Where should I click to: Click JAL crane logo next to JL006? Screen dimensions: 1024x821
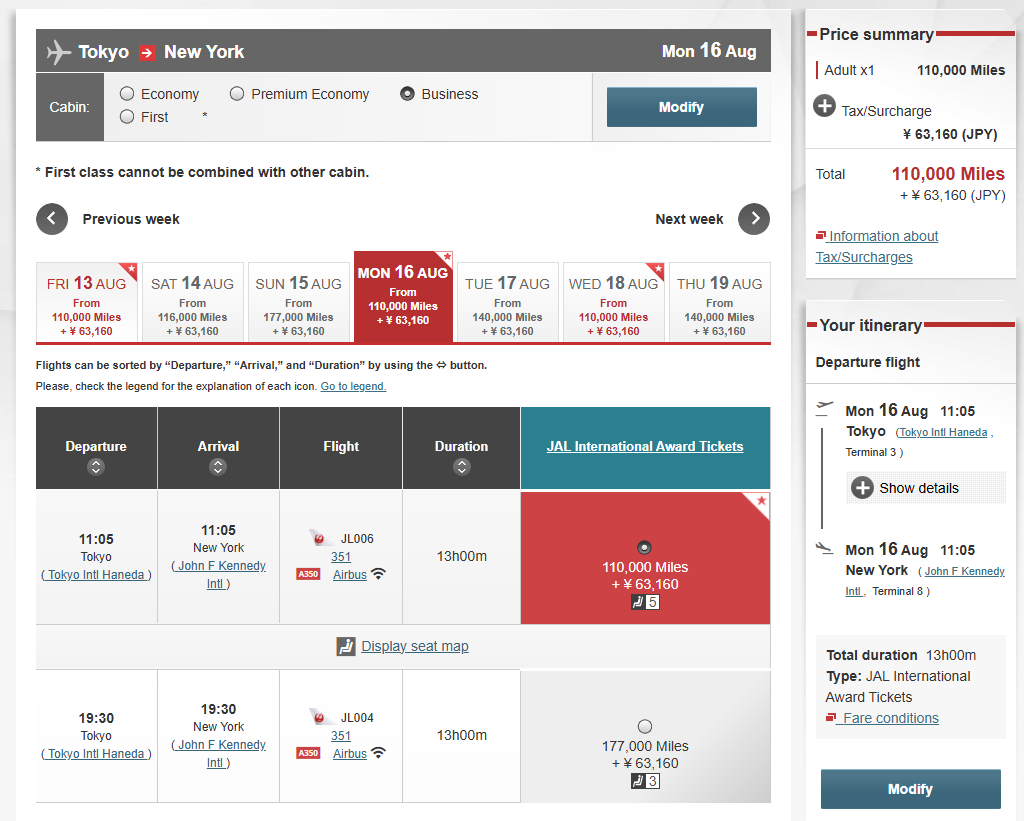(x=320, y=538)
